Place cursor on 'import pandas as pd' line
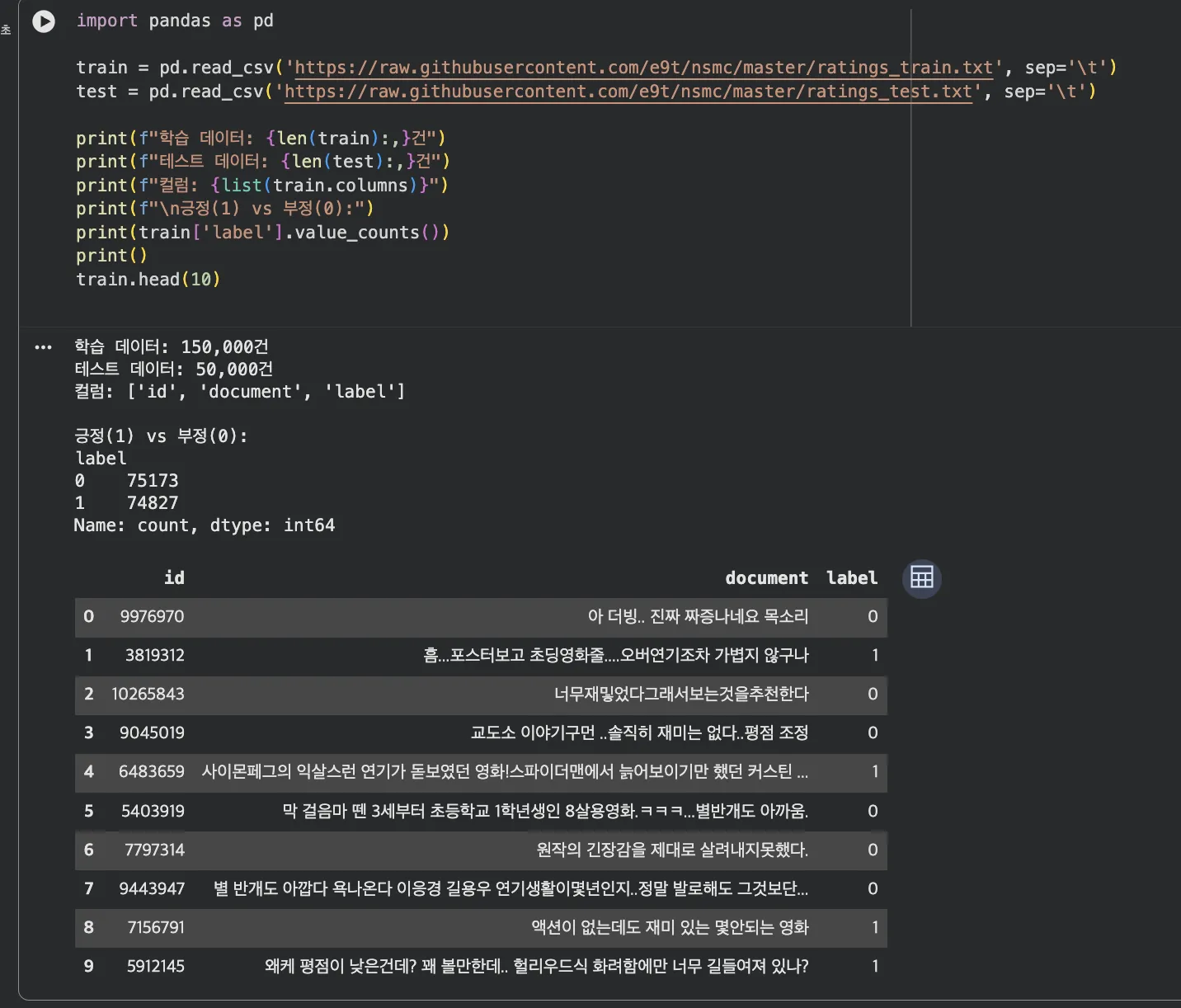Screen dimensions: 1181x1008 click(x=175, y=21)
